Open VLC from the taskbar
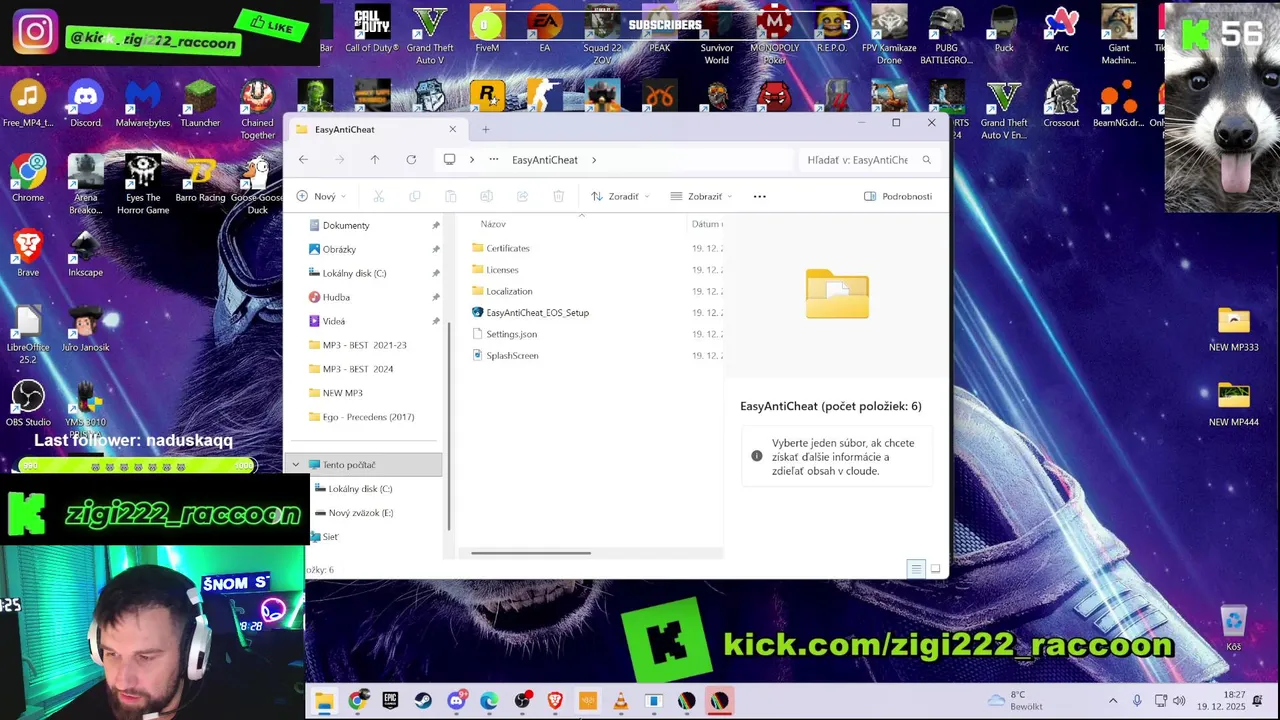 (x=621, y=701)
